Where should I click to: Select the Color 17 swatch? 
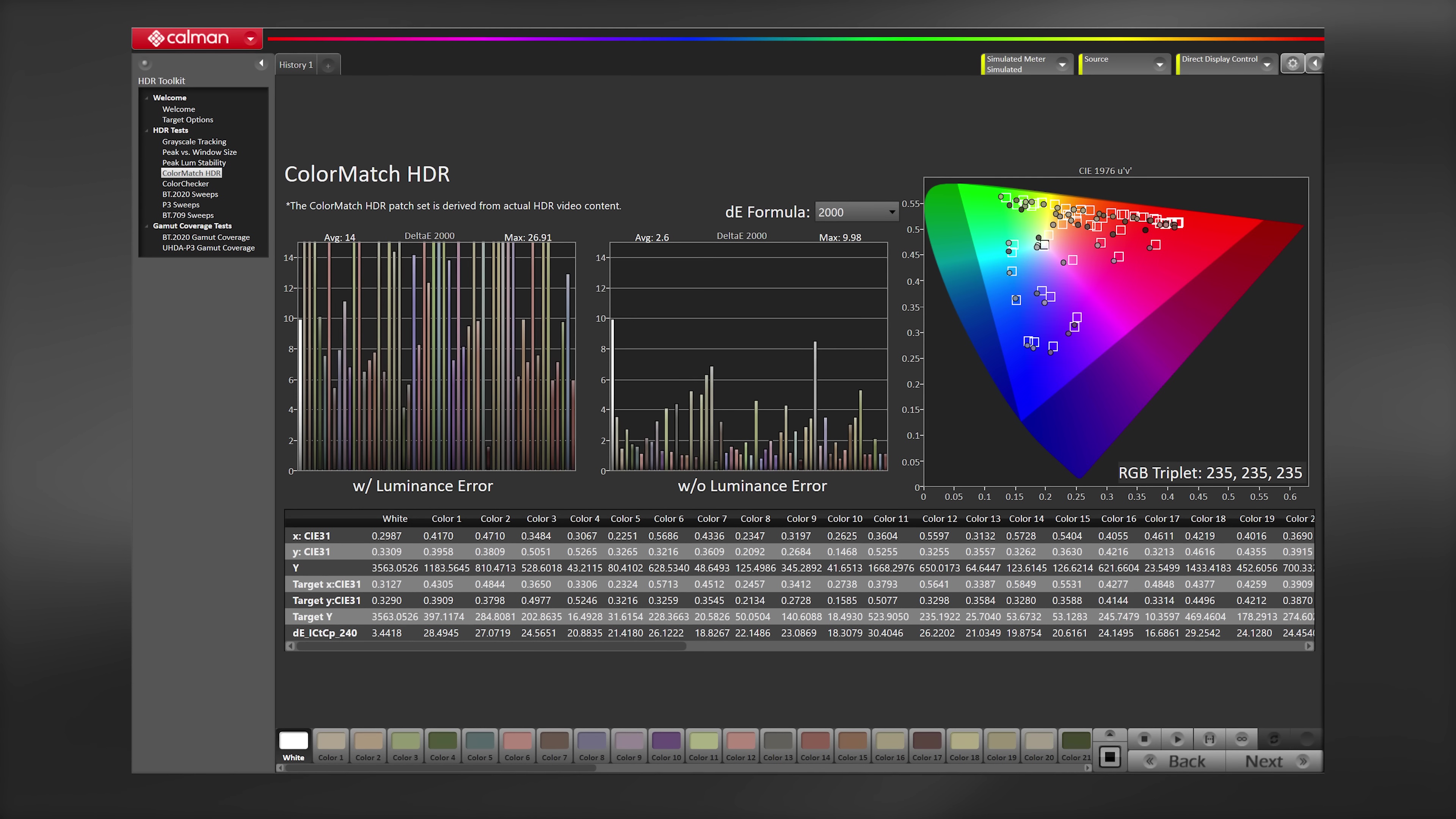927,746
